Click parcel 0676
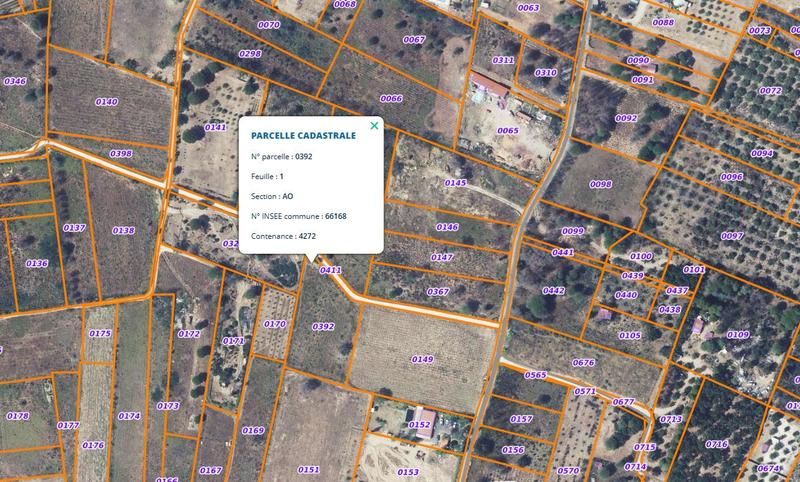The image size is (800, 482). coord(583,363)
